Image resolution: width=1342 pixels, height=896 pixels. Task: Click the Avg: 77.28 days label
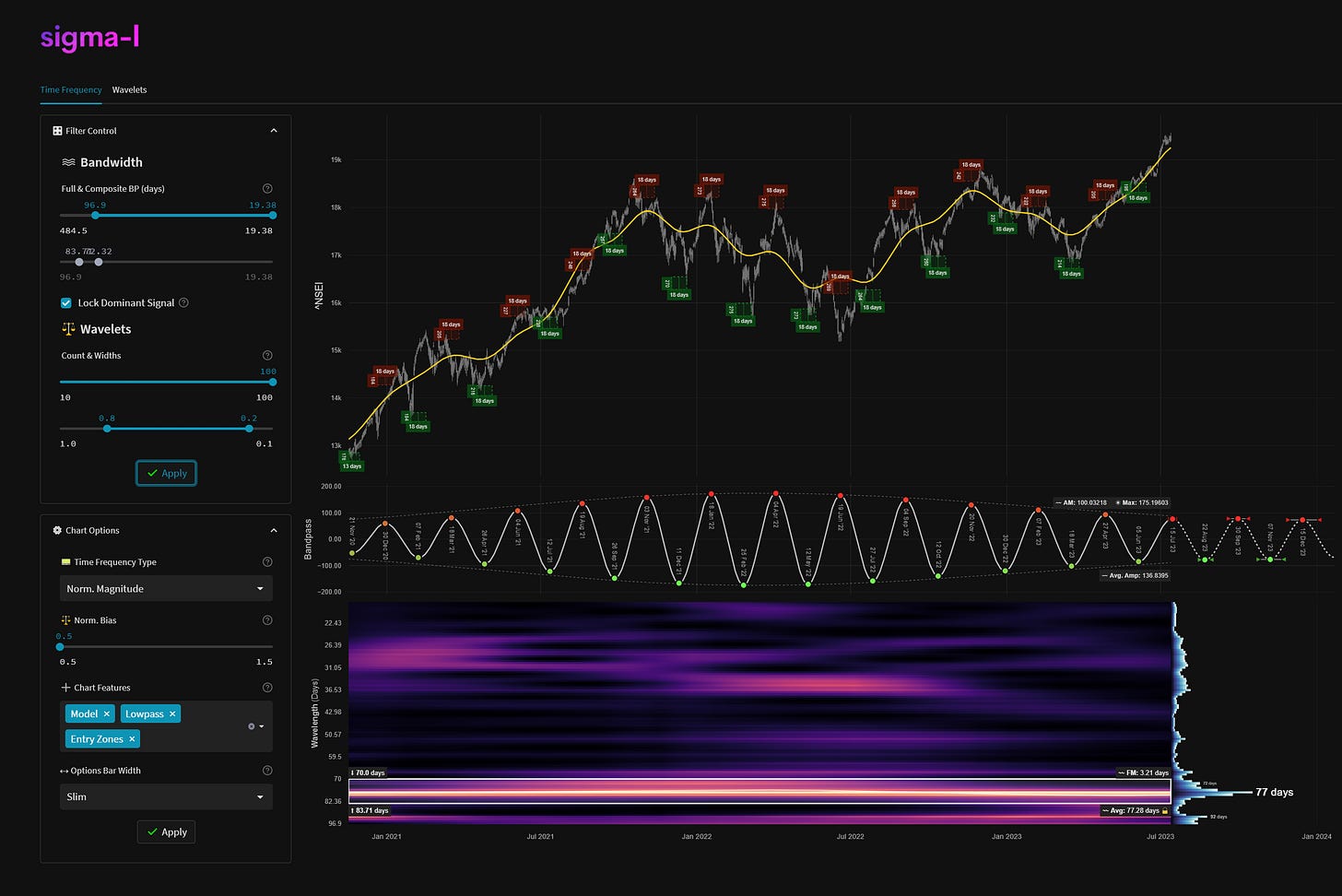(1136, 811)
